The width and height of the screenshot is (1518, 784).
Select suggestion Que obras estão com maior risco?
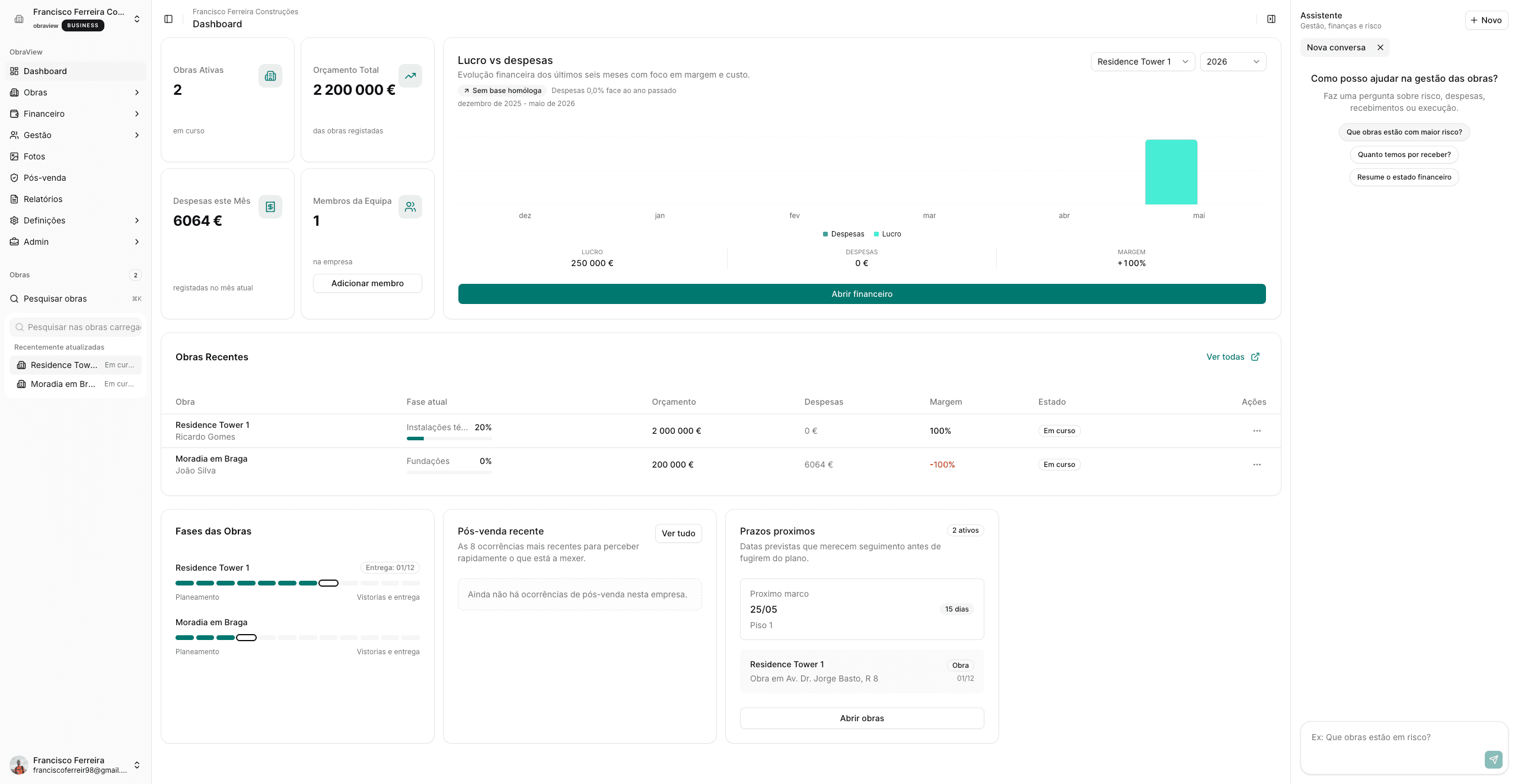tap(1404, 132)
